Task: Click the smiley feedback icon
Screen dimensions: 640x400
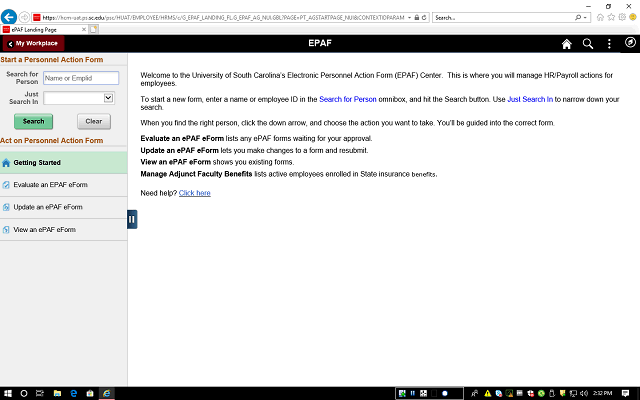Action: [x=633, y=17]
